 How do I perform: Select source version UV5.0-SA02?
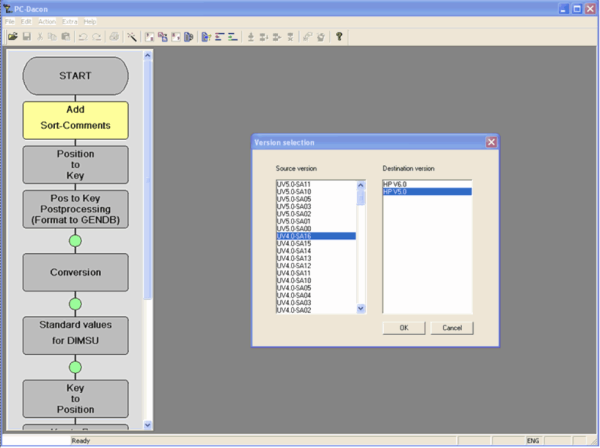(x=316, y=214)
